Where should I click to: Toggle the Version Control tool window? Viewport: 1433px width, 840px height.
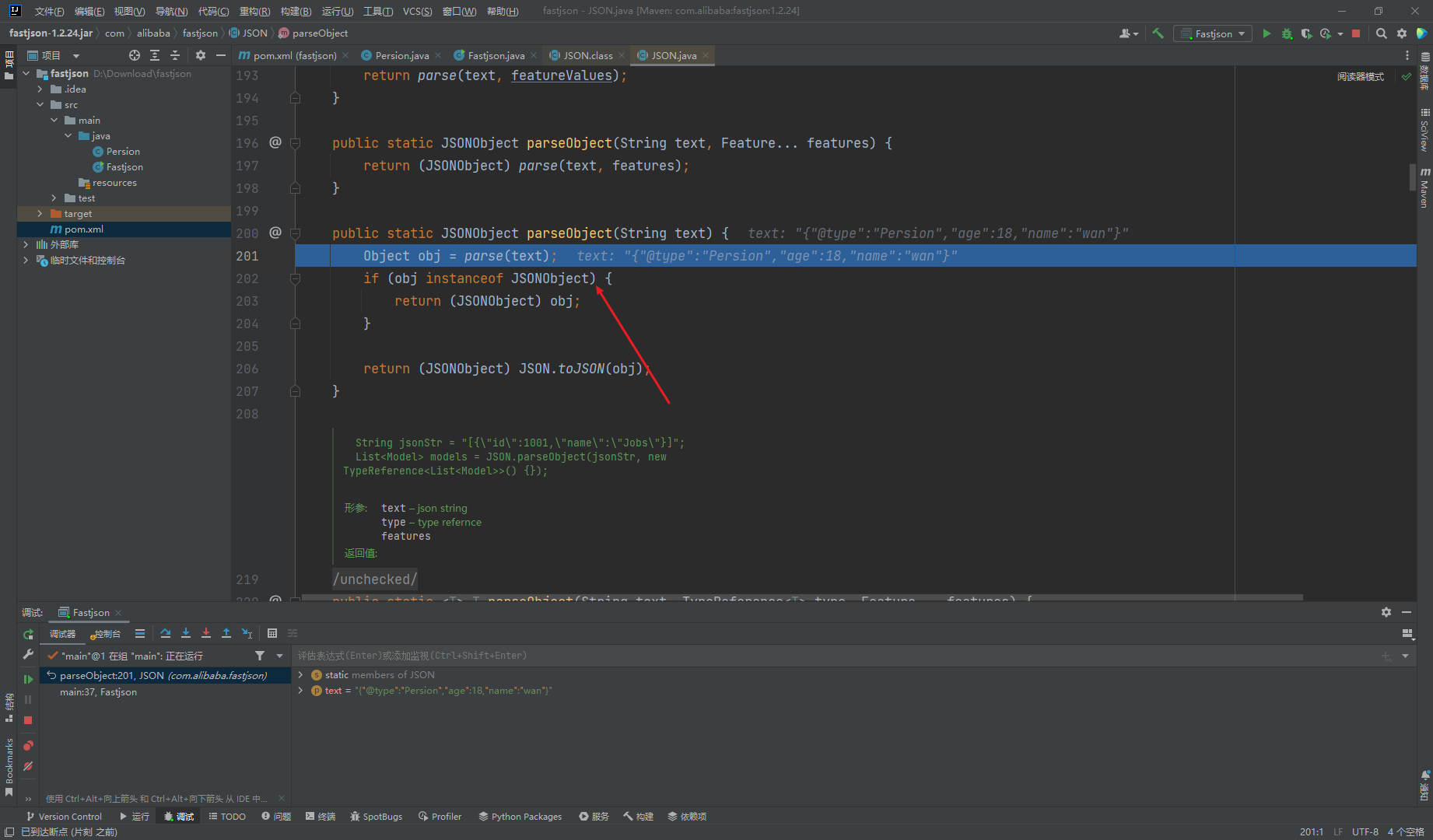[64, 816]
